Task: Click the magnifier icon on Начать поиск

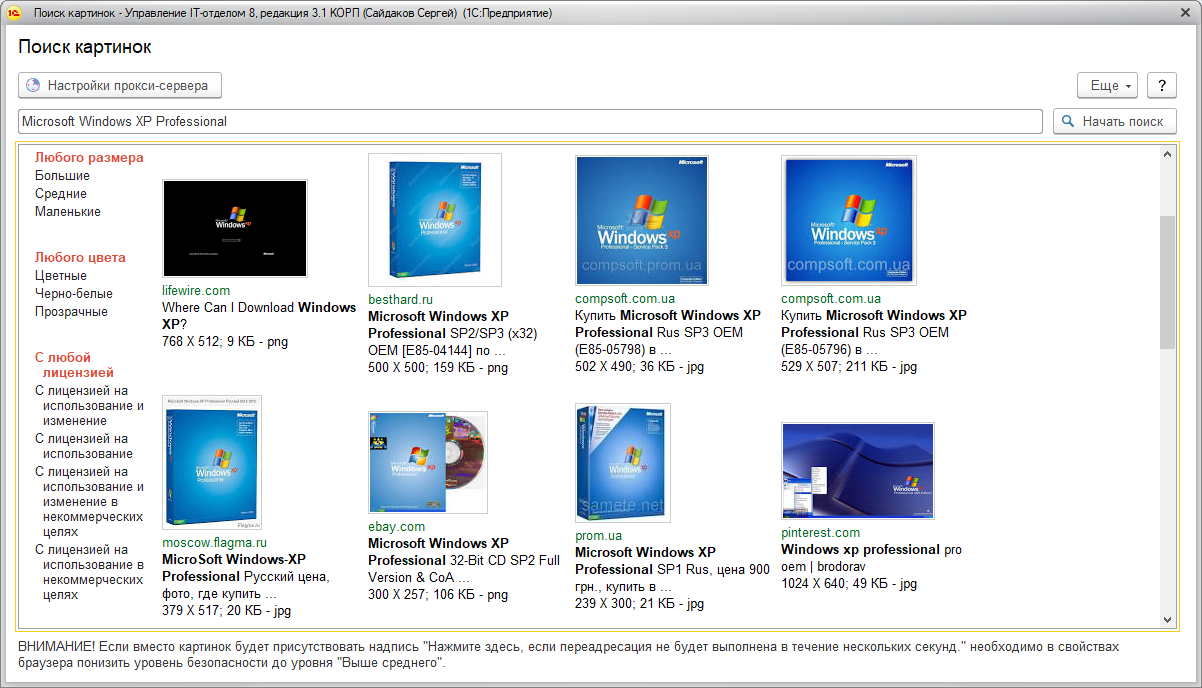Action: click(1068, 121)
